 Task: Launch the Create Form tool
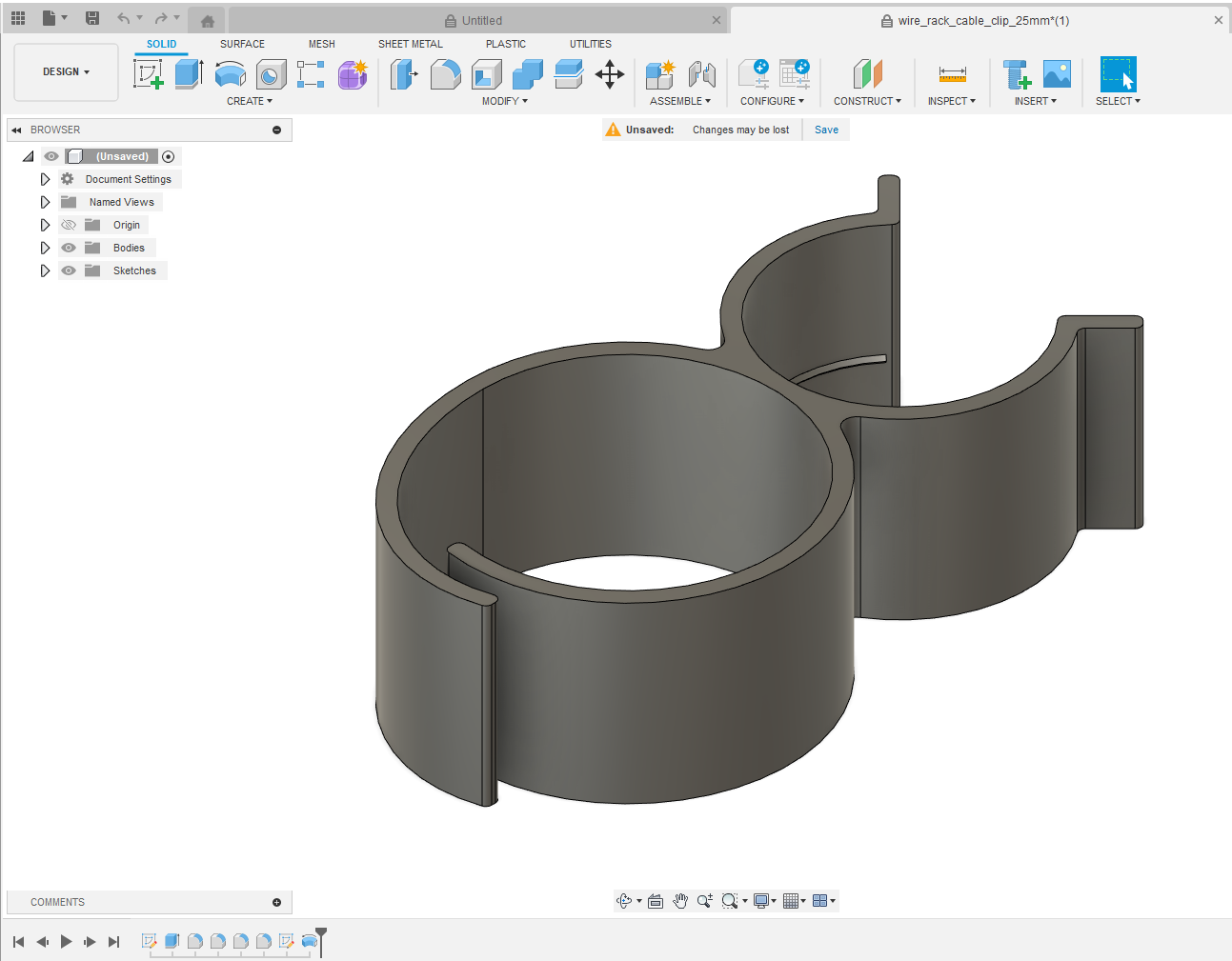coord(353,74)
